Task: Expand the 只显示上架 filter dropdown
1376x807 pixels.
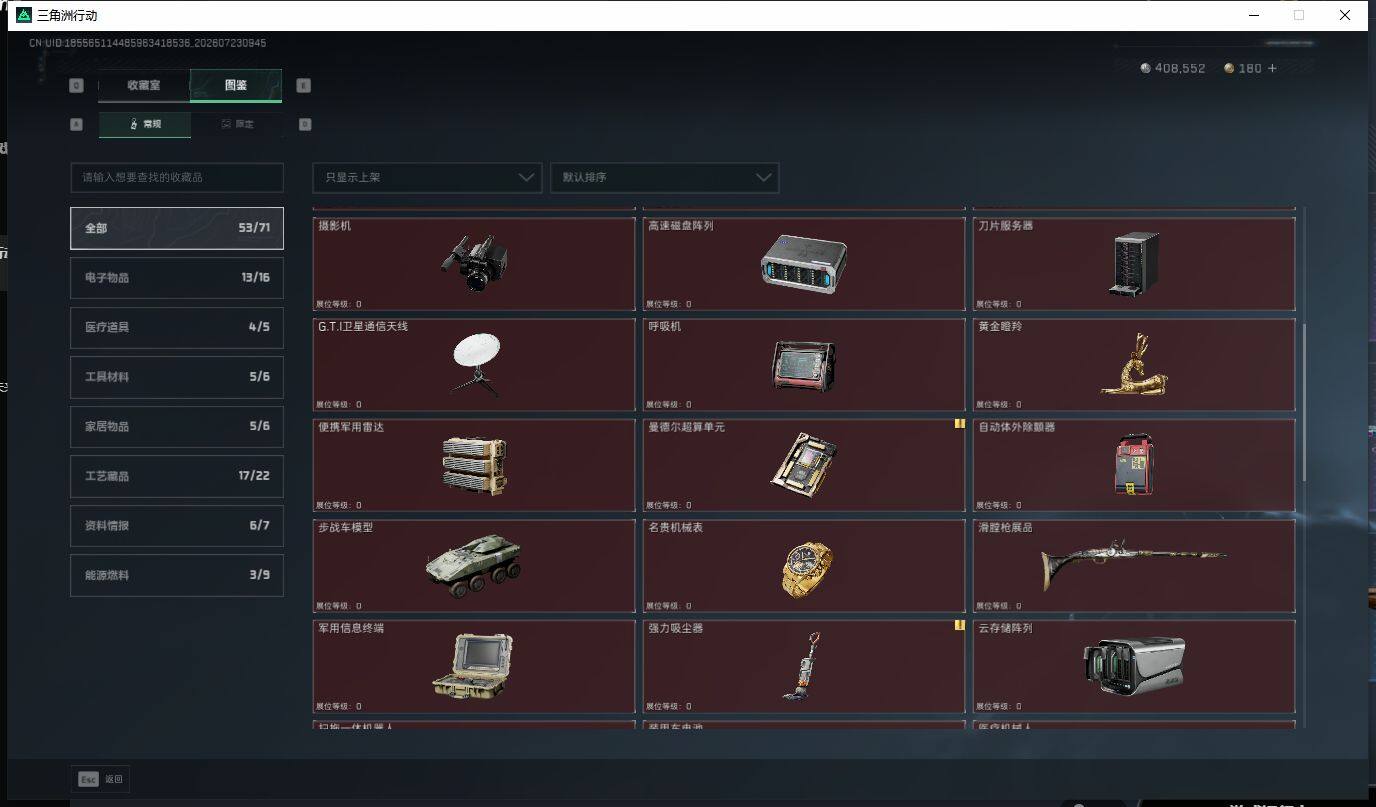Action: pyautogui.click(x=427, y=177)
